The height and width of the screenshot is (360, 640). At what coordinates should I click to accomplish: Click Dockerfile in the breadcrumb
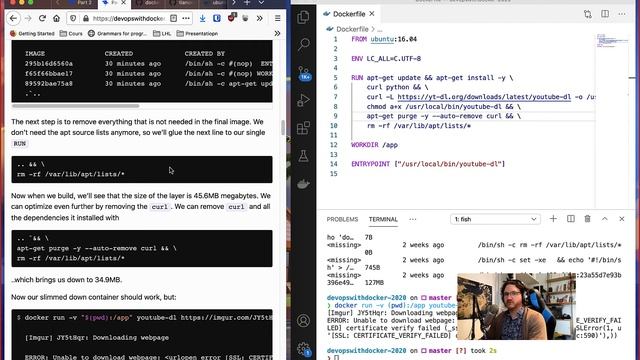point(352,29)
